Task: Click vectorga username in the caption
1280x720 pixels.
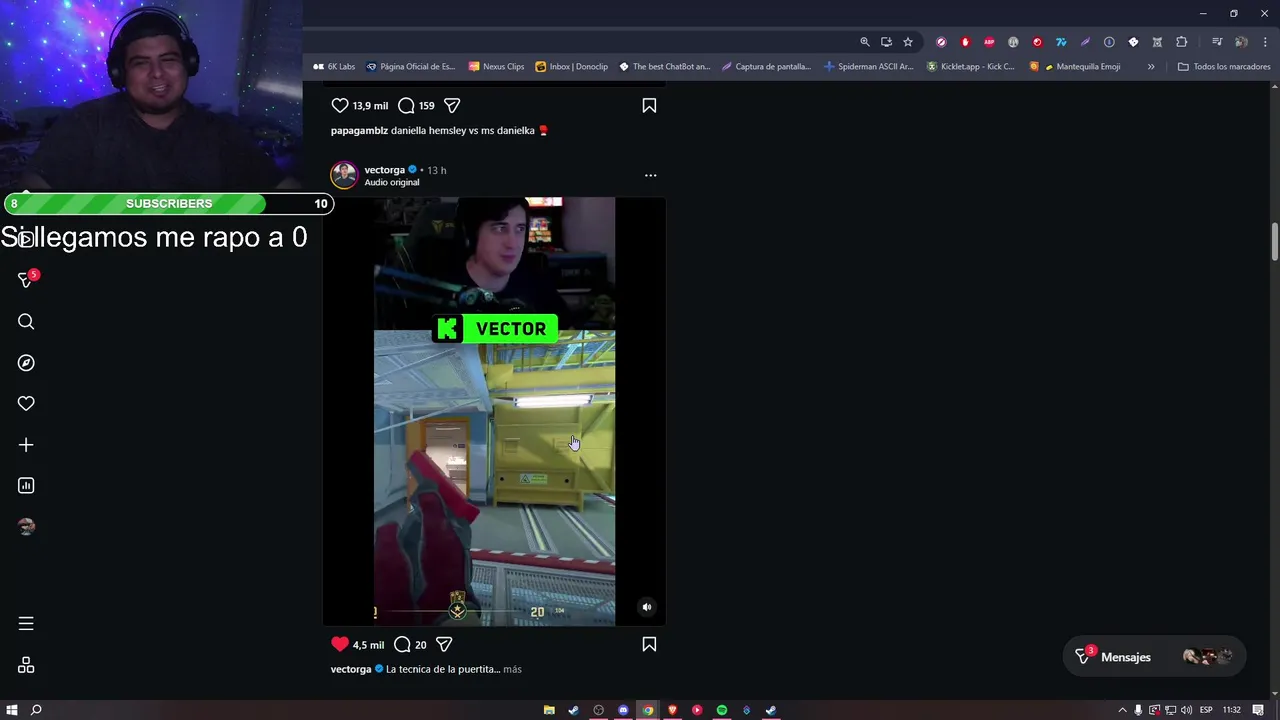Action: (351, 669)
